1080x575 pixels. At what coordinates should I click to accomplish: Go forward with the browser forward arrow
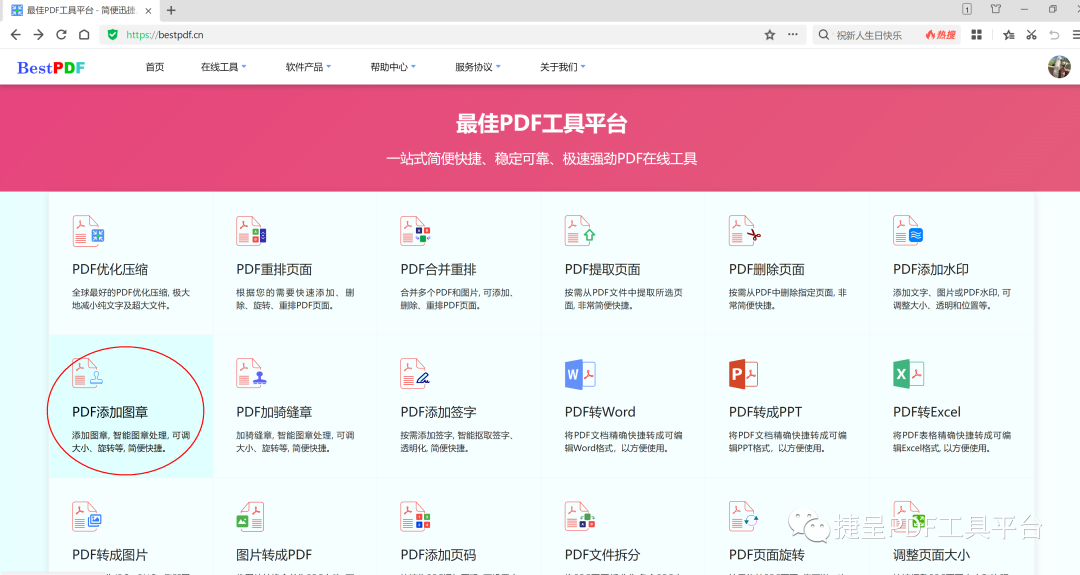point(39,34)
